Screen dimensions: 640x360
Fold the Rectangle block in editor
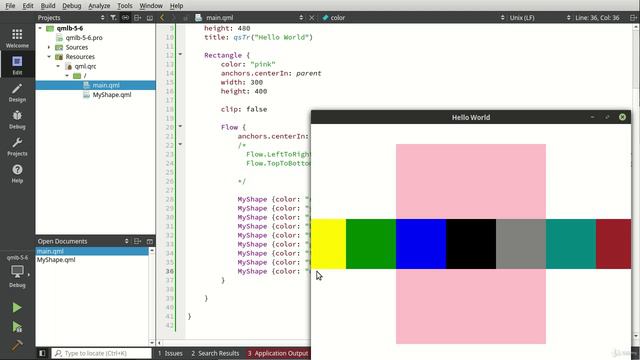point(180,54)
